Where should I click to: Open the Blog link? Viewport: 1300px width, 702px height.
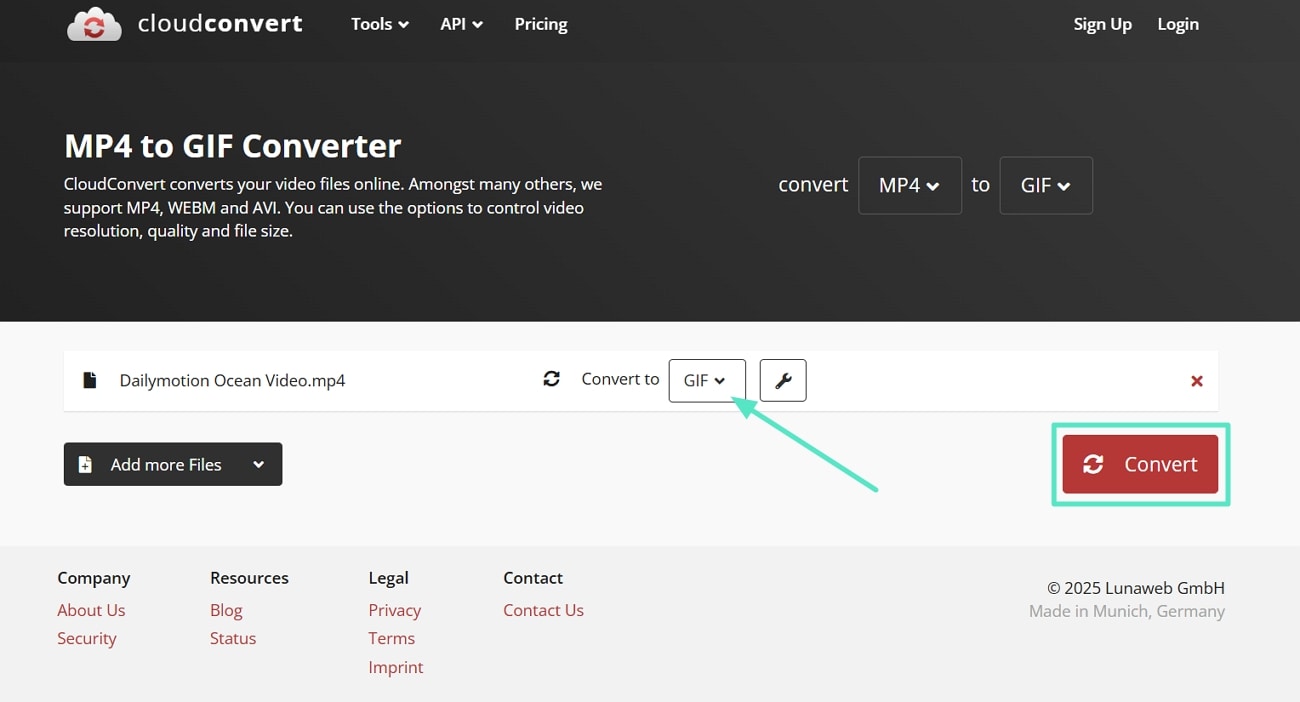tap(226, 610)
